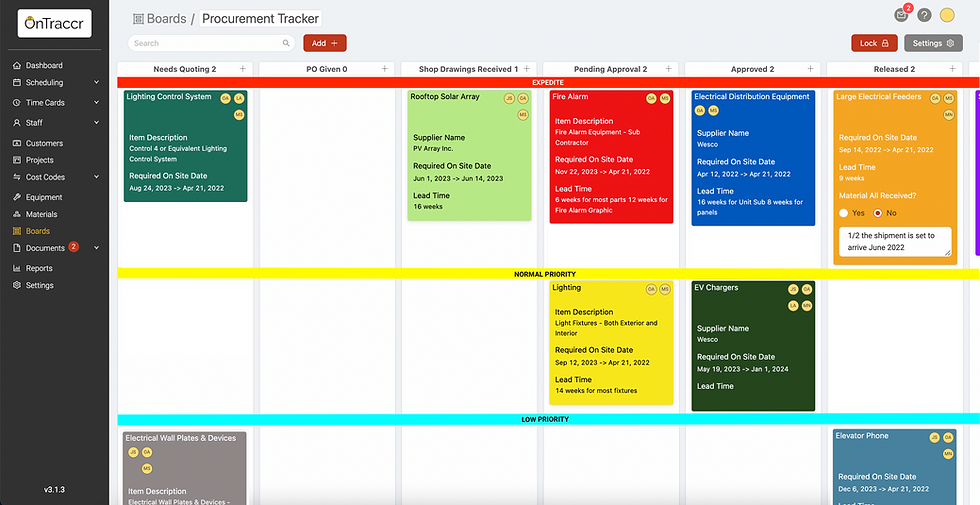Select Yes for Material All Received
The image size is (980, 505).
click(844, 213)
